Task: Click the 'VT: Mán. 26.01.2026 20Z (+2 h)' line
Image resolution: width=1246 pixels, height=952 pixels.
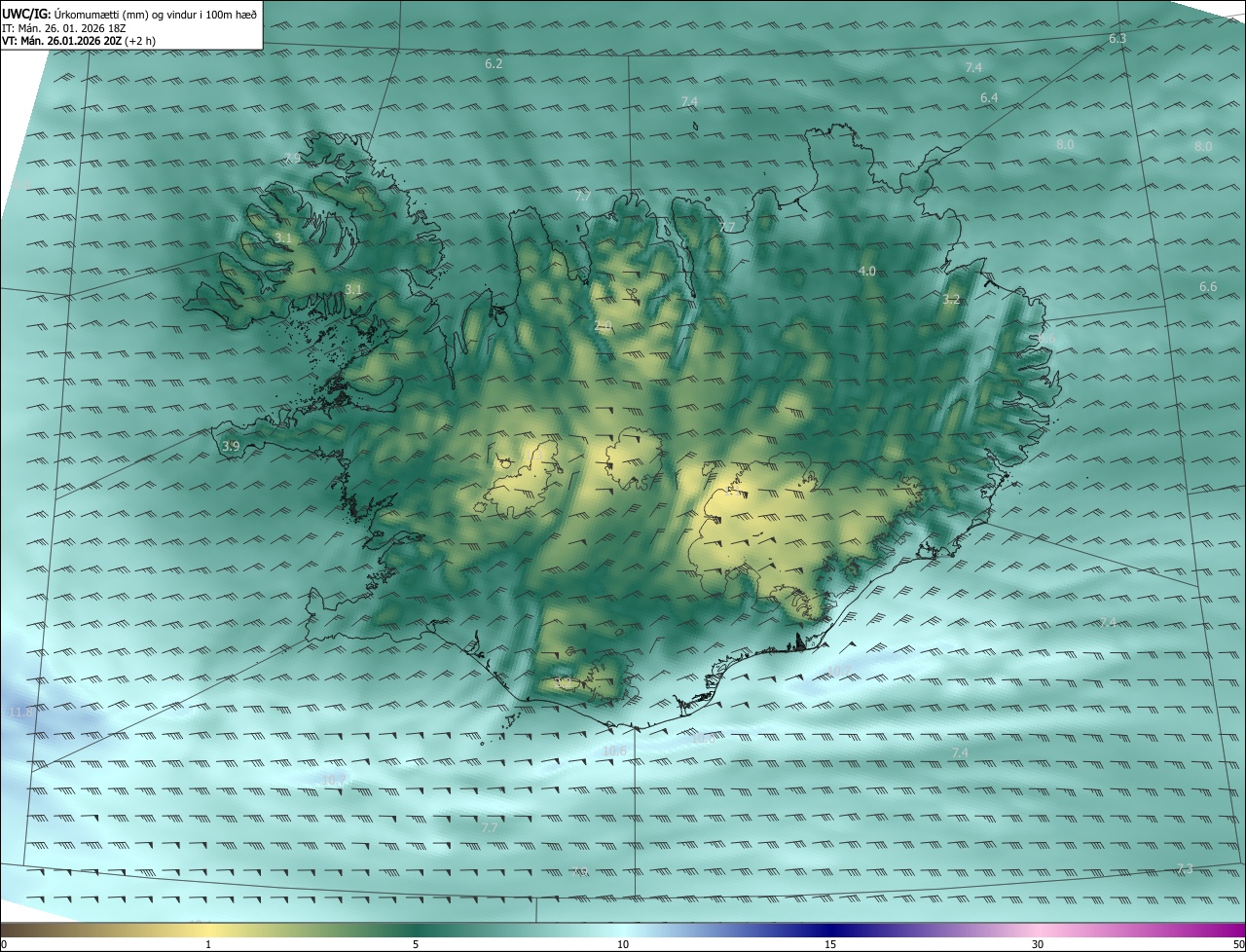Action: coord(79,41)
